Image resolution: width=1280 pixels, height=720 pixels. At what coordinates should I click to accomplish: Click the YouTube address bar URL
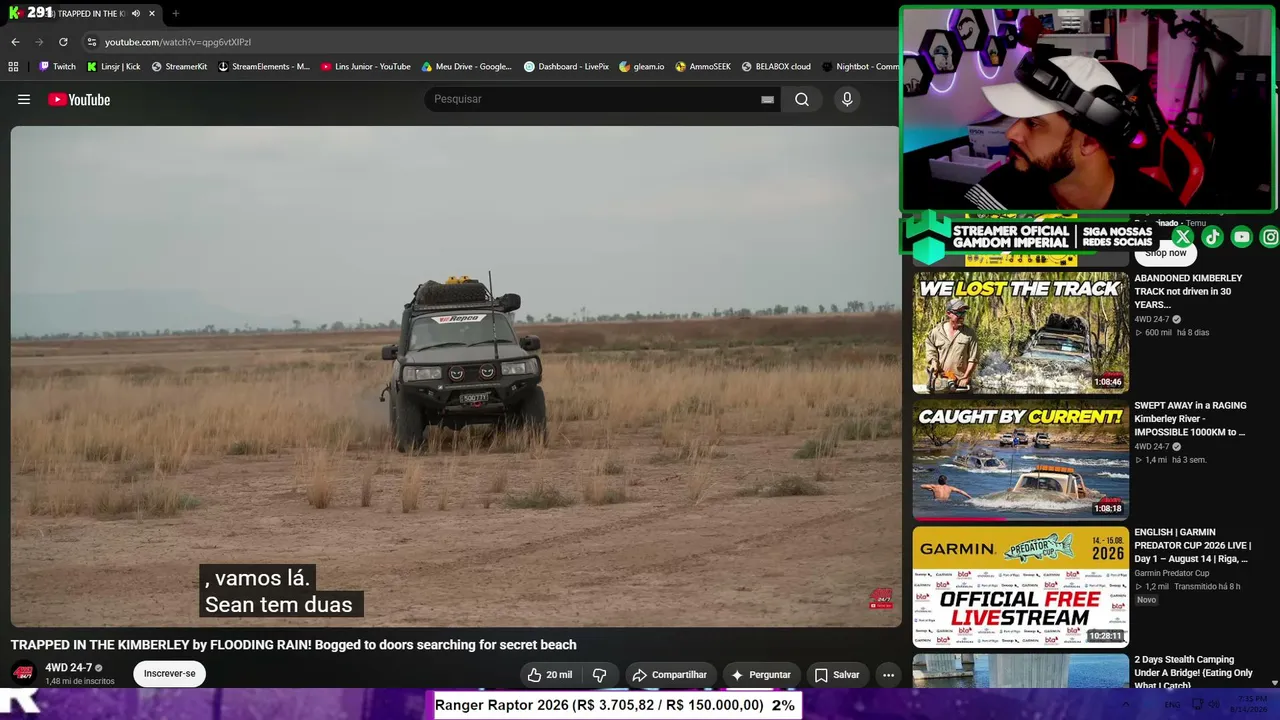(178, 42)
